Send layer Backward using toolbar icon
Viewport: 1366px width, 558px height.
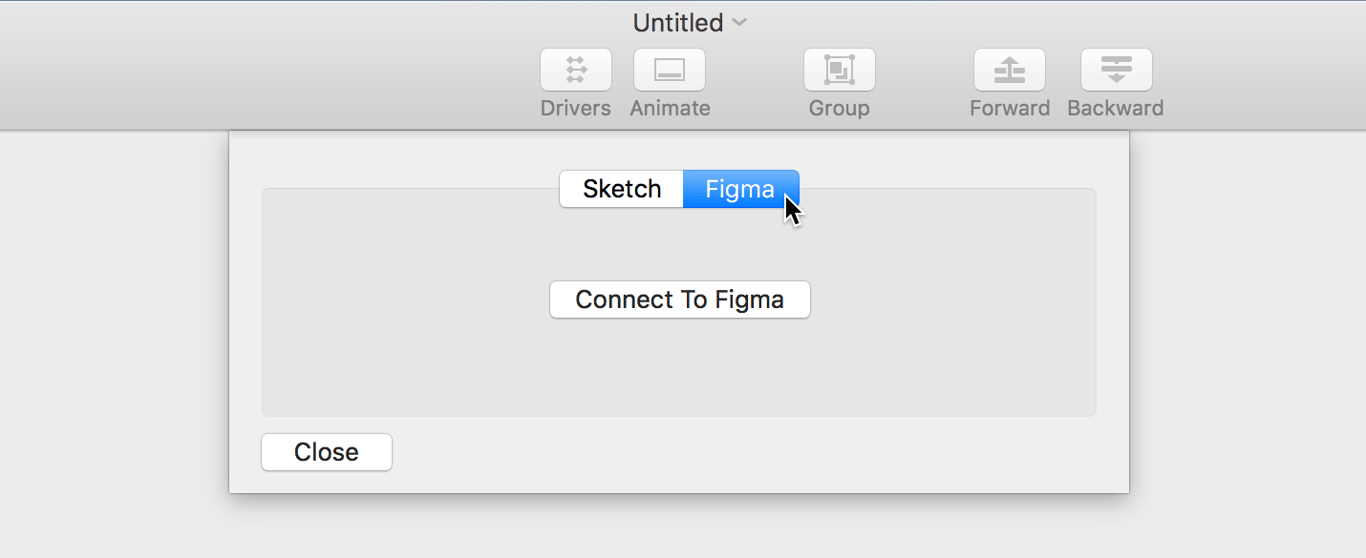click(1116, 70)
